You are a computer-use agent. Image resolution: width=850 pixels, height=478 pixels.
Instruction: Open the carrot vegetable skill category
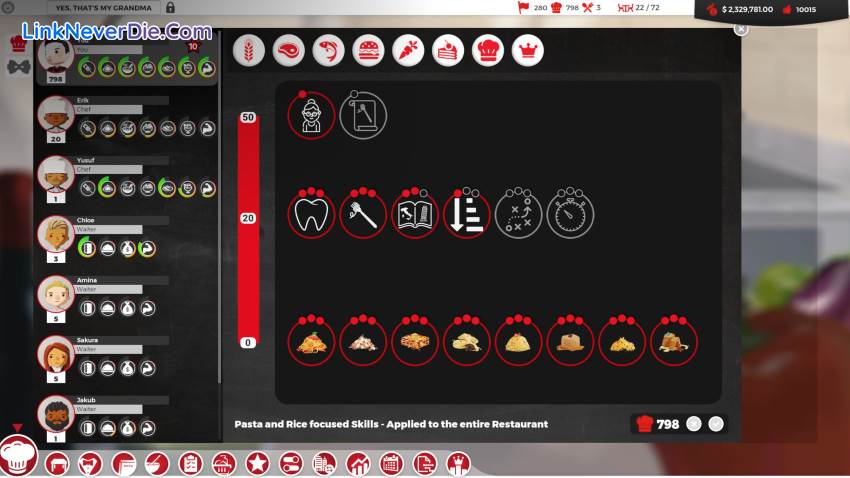[x=408, y=50]
